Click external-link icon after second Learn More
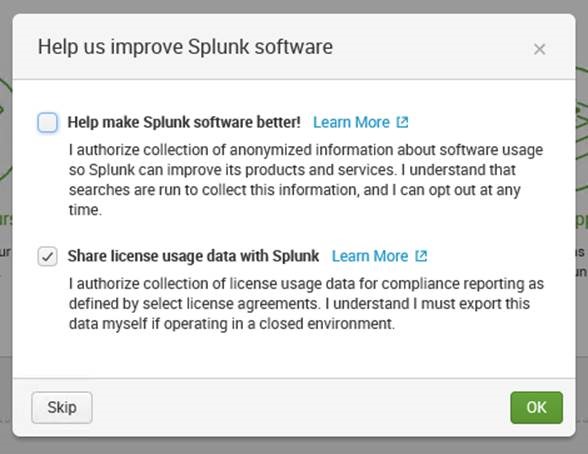Screen dimensions: 588x454 (421, 256)
